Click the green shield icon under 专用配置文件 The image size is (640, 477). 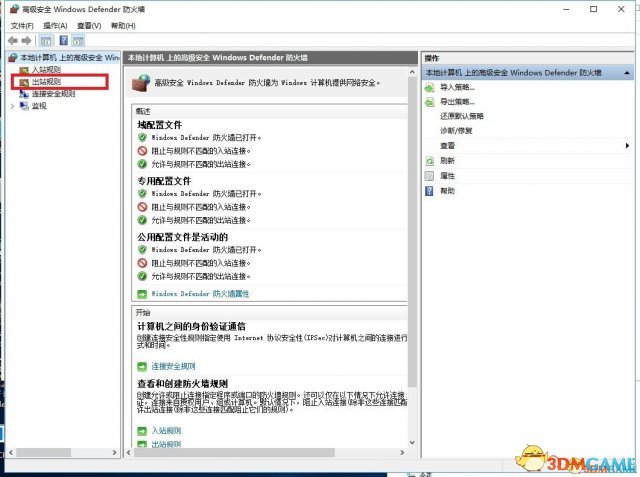142,193
